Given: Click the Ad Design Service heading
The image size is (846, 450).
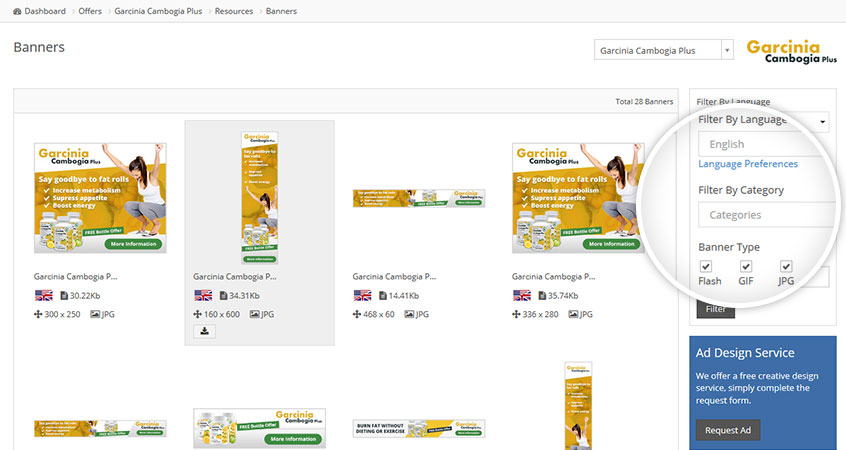Looking at the screenshot, I should (x=745, y=353).
